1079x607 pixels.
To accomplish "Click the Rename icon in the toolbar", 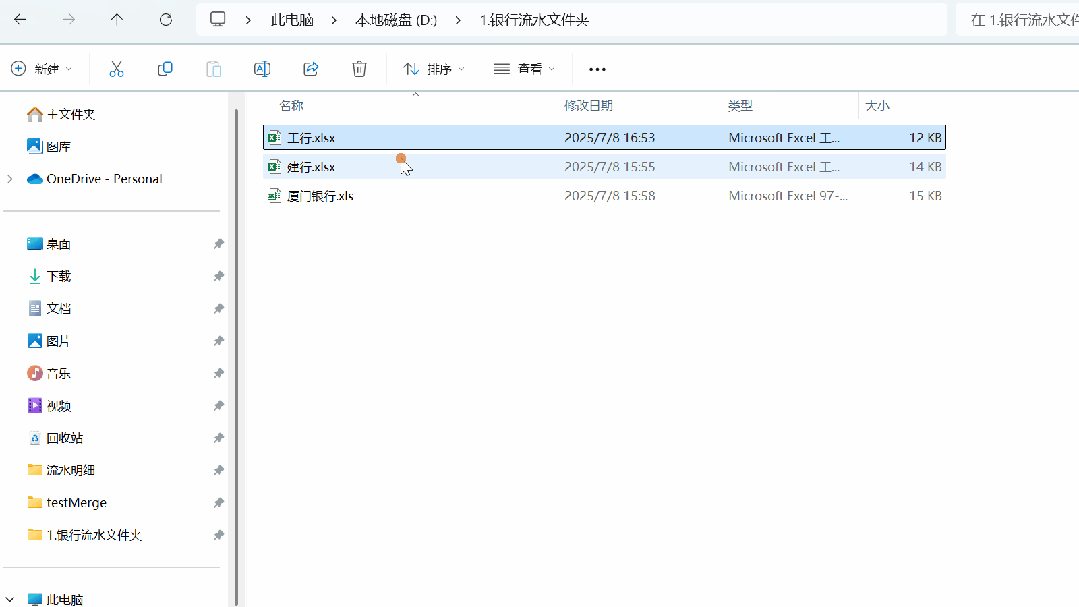I will 261,68.
